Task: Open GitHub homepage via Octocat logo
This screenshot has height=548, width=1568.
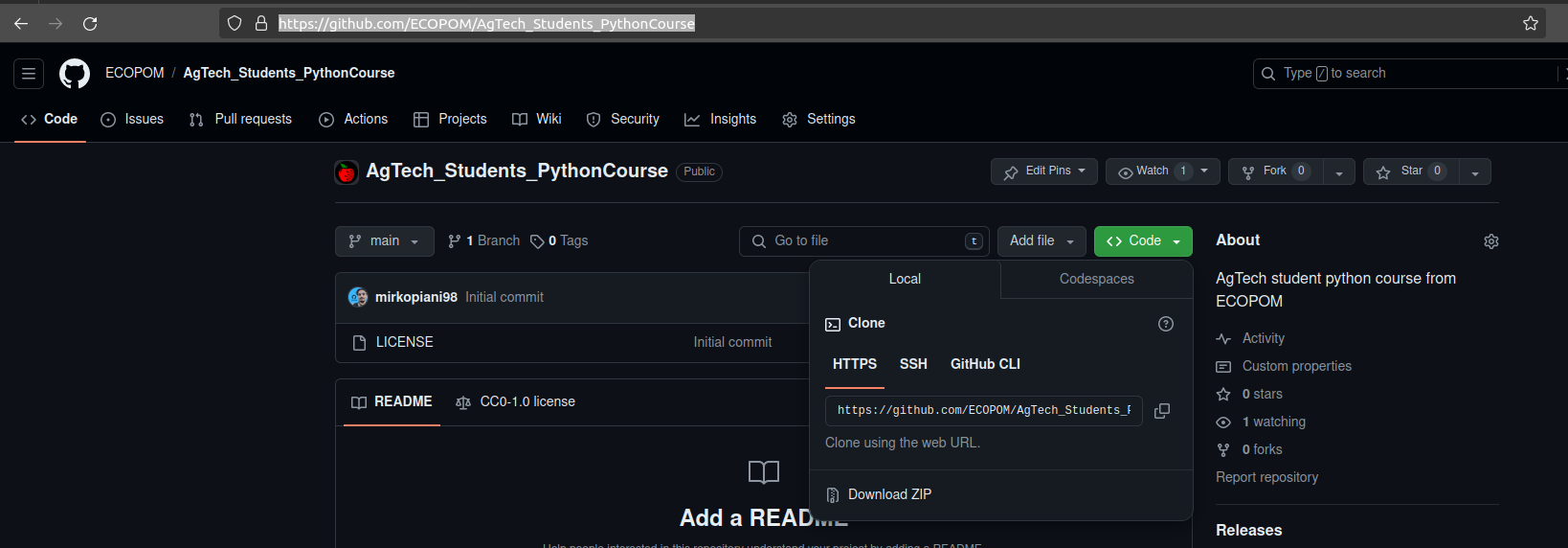Action: [x=75, y=73]
